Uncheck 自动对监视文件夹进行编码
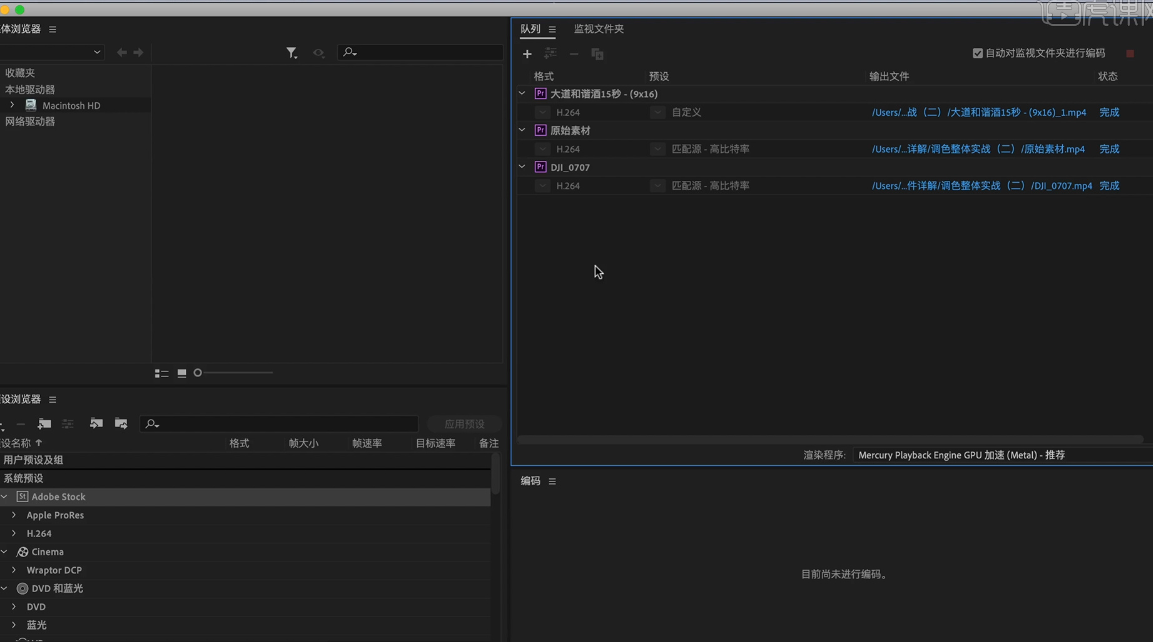1153x642 pixels. click(x=977, y=53)
